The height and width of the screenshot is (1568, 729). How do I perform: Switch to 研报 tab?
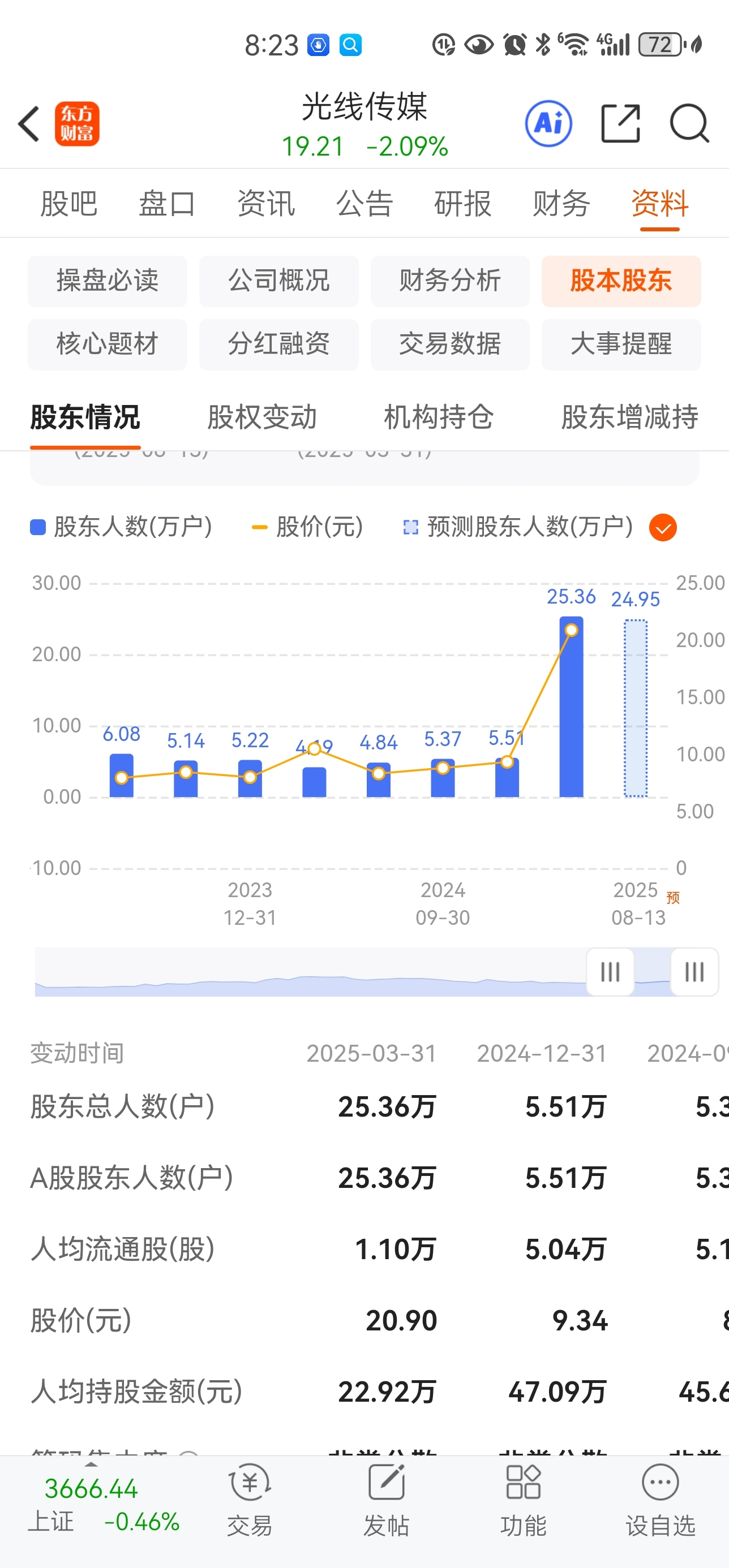tap(463, 203)
